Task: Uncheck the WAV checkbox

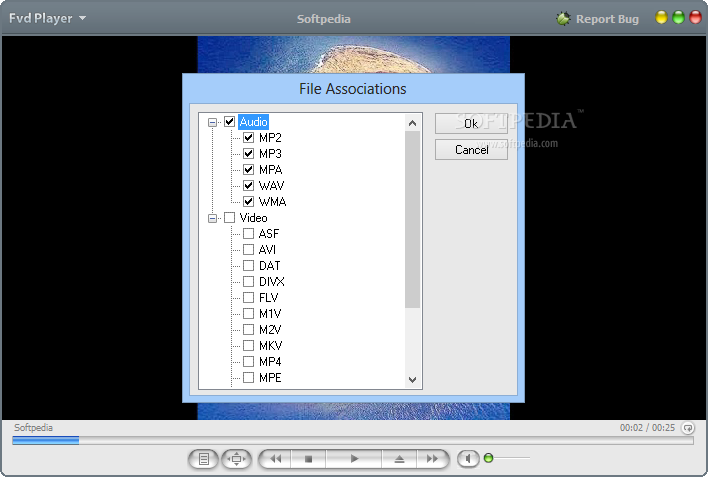Action: [248, 185]
